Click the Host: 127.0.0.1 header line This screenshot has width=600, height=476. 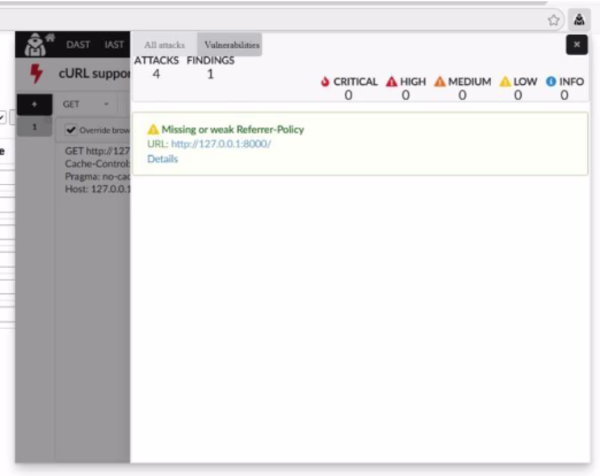tap(97, 189)
